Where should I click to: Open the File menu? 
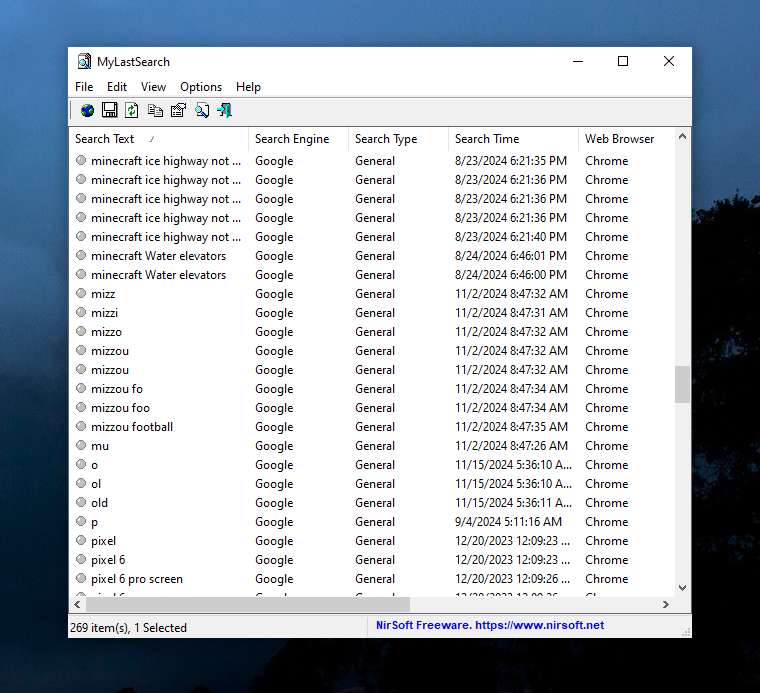84,87
